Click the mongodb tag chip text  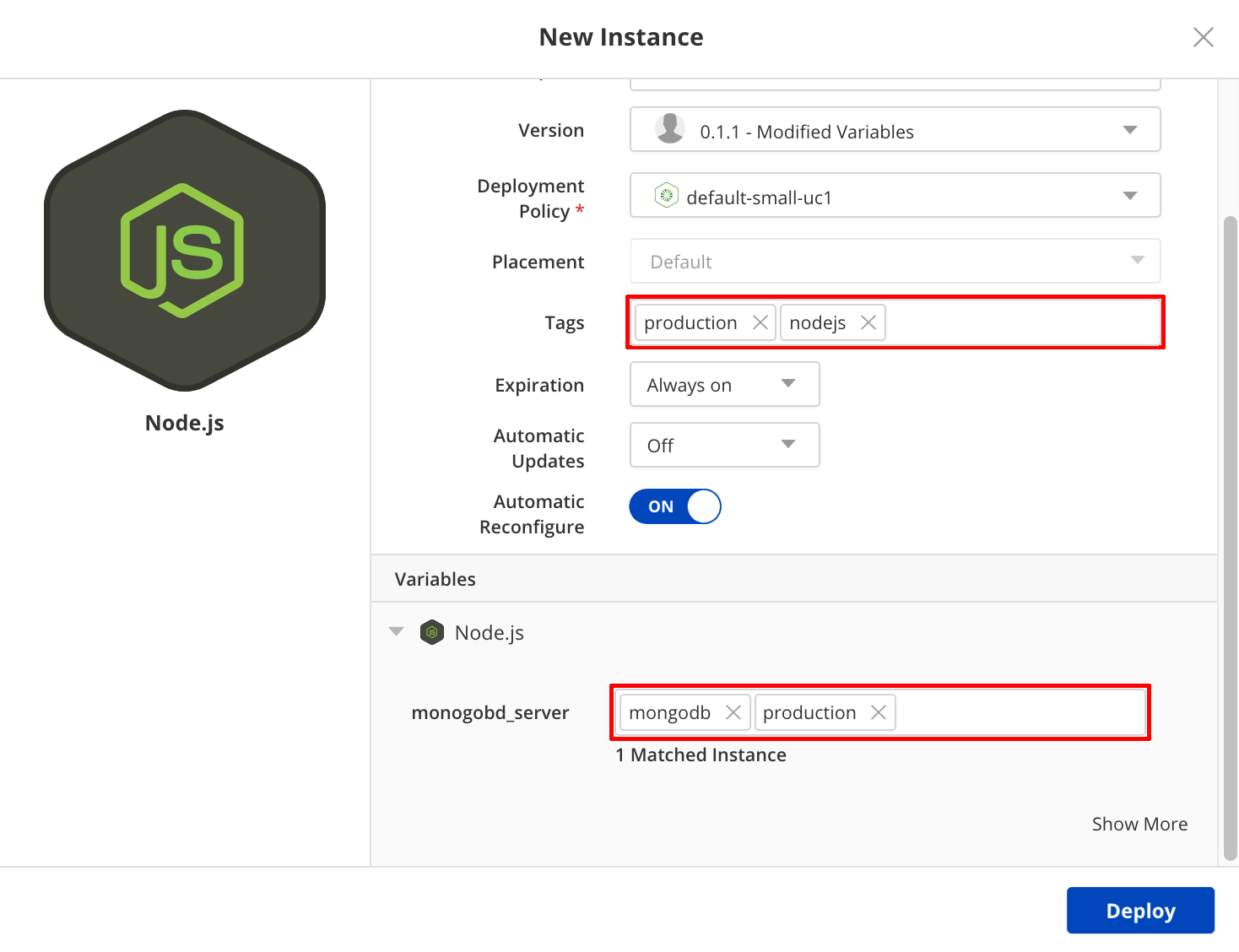point(670,712)
